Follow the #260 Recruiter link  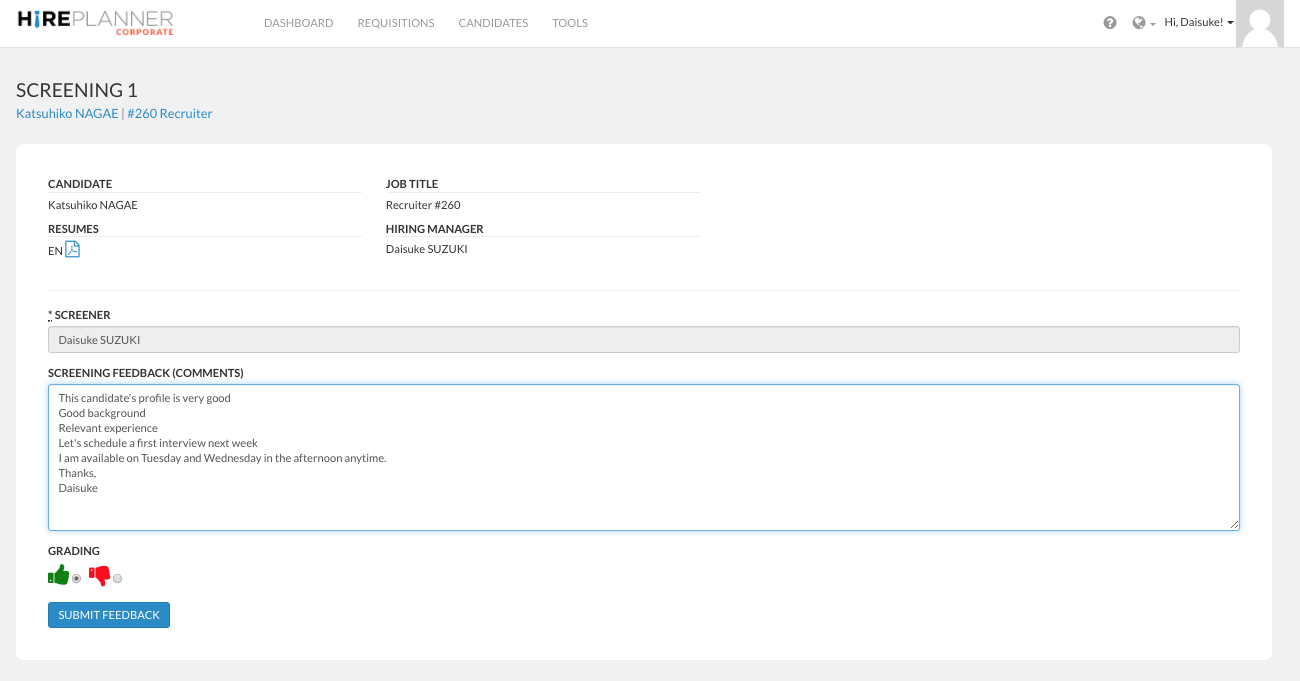click(169, 114)
